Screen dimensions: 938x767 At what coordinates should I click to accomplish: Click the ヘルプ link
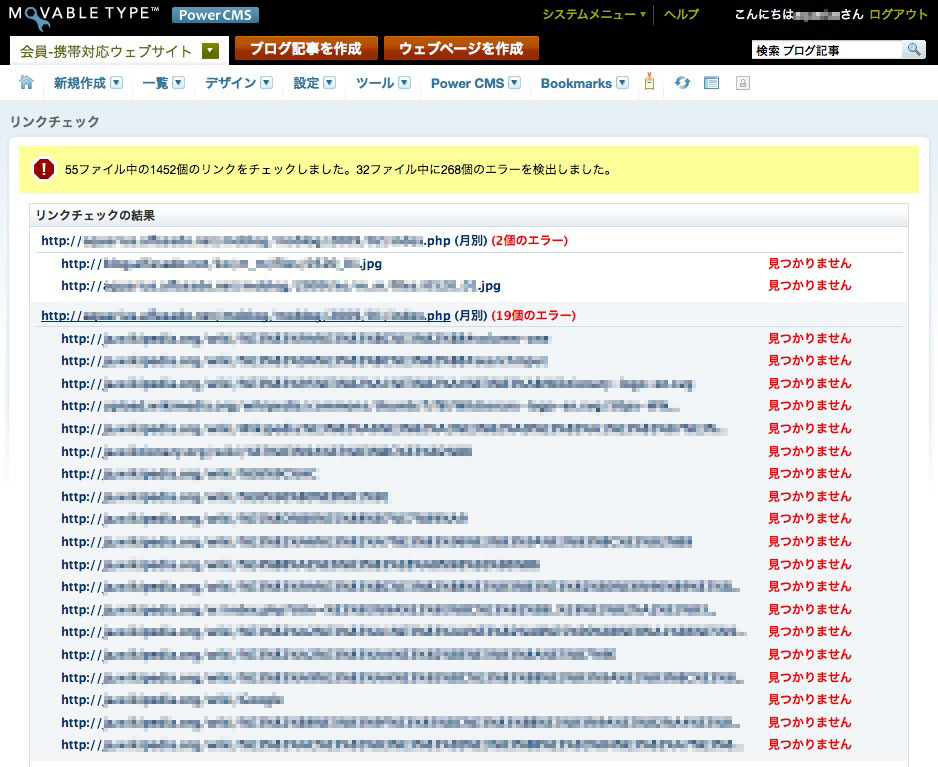click(681, 14)
